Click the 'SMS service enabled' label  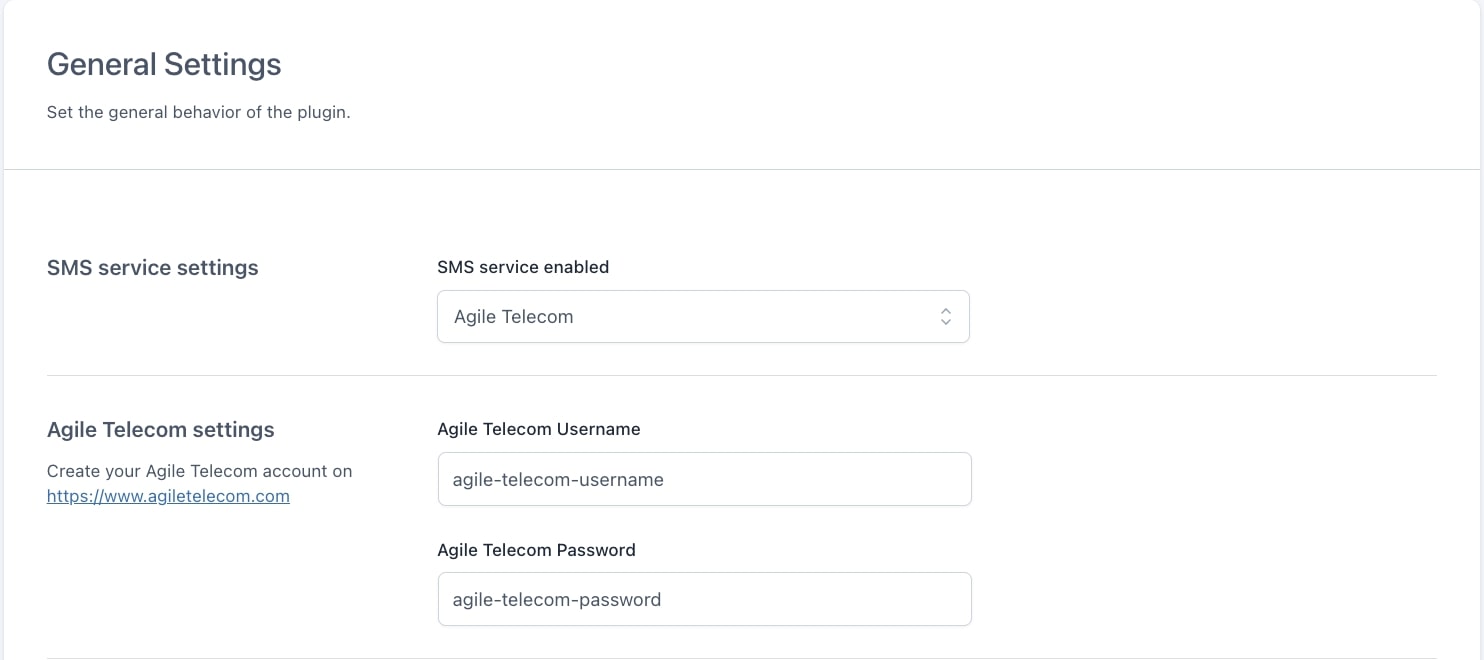point(523,267)
